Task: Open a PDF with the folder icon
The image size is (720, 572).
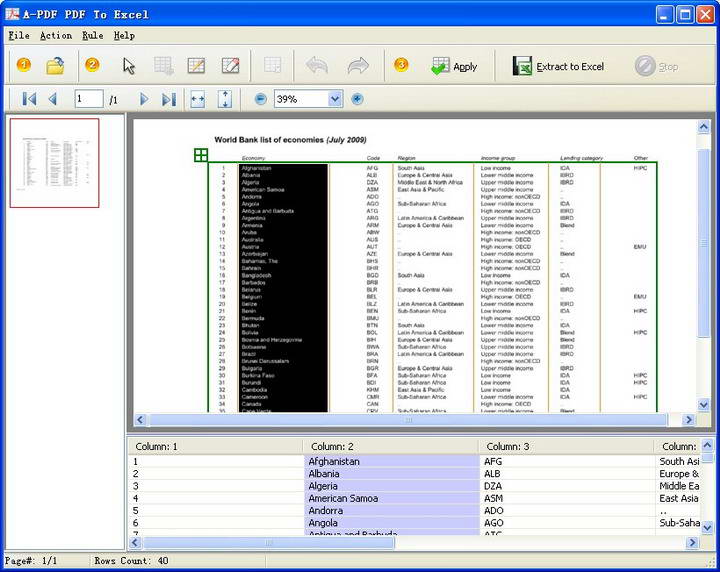Action: coord(55,66)
